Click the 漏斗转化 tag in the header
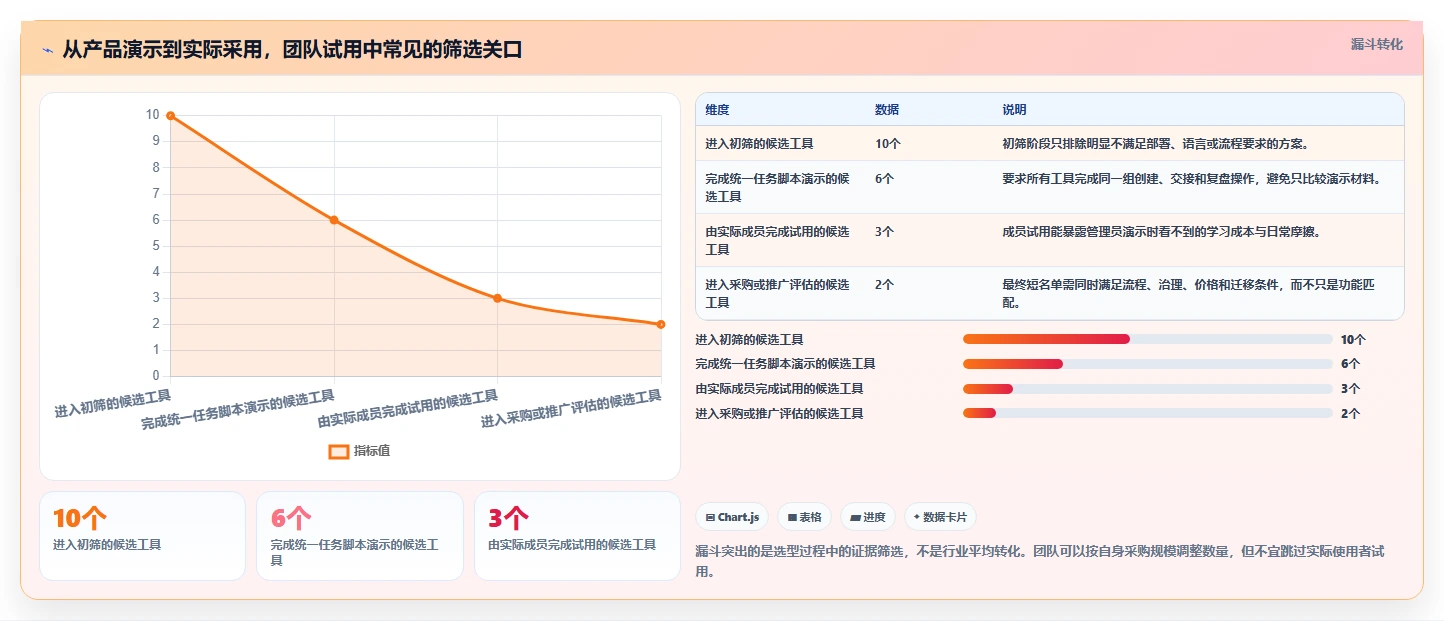 pyautogui.click(x=1377, y=44)
